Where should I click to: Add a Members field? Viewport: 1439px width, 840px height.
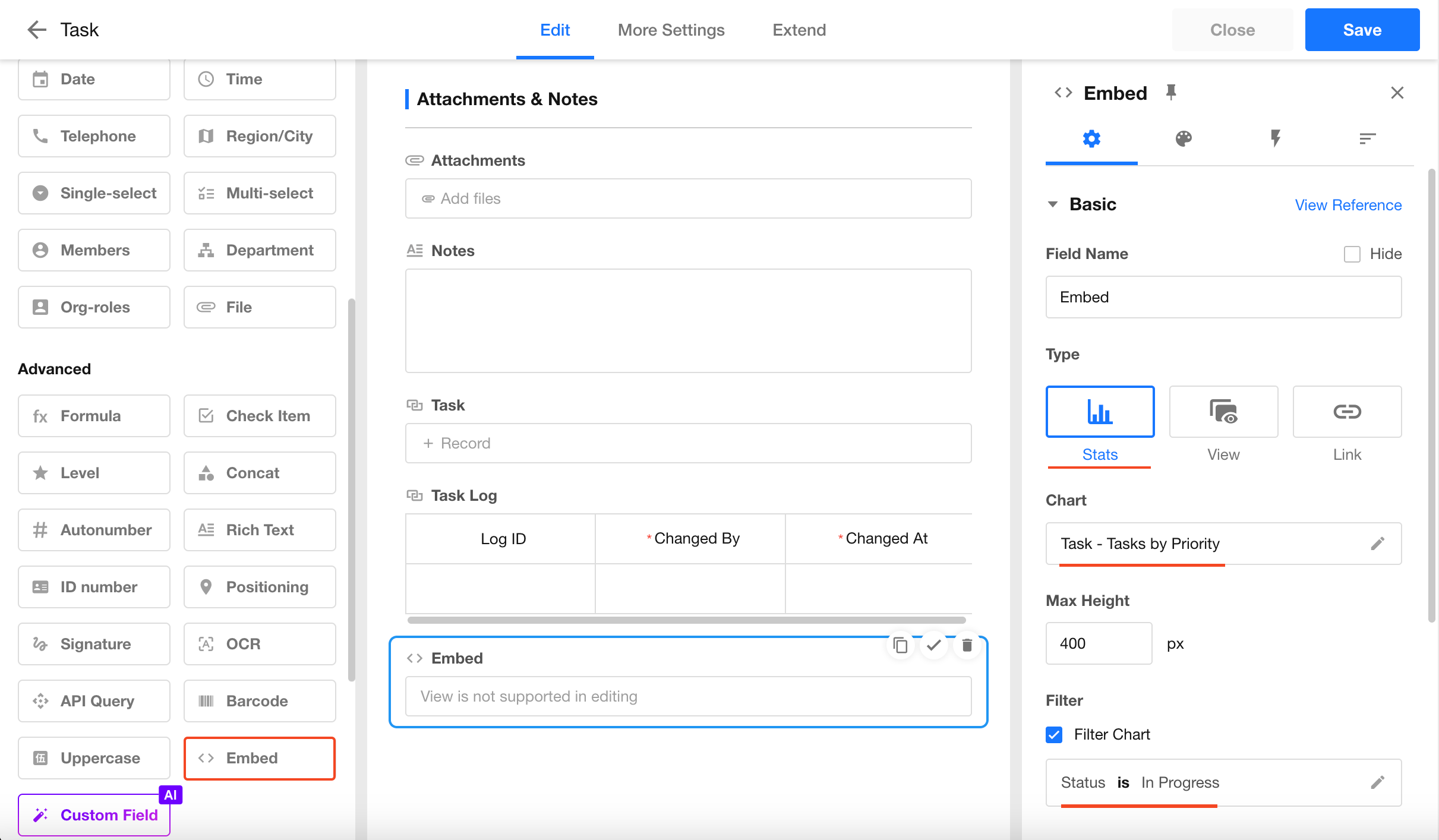point(94,250)
